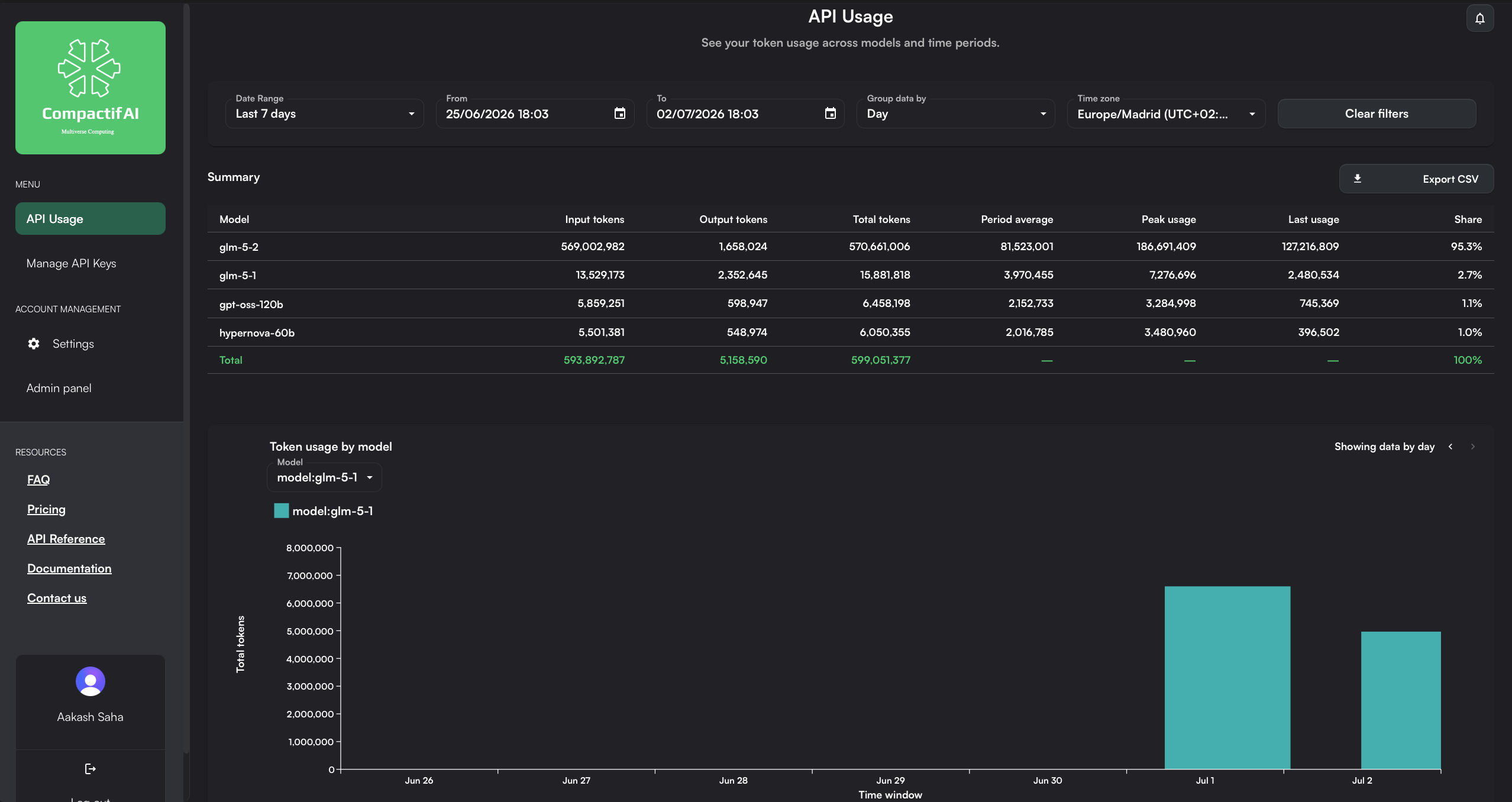
Task: Open the API Reference link
Action: pyautogui.click(x=66, y=539)
